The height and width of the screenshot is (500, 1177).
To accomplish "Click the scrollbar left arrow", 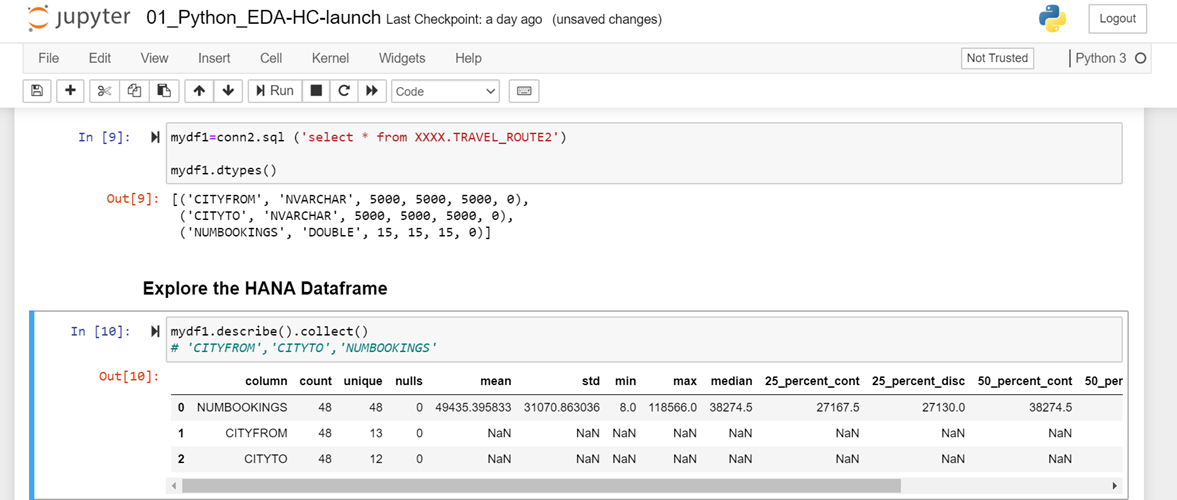I will [175, 485].
